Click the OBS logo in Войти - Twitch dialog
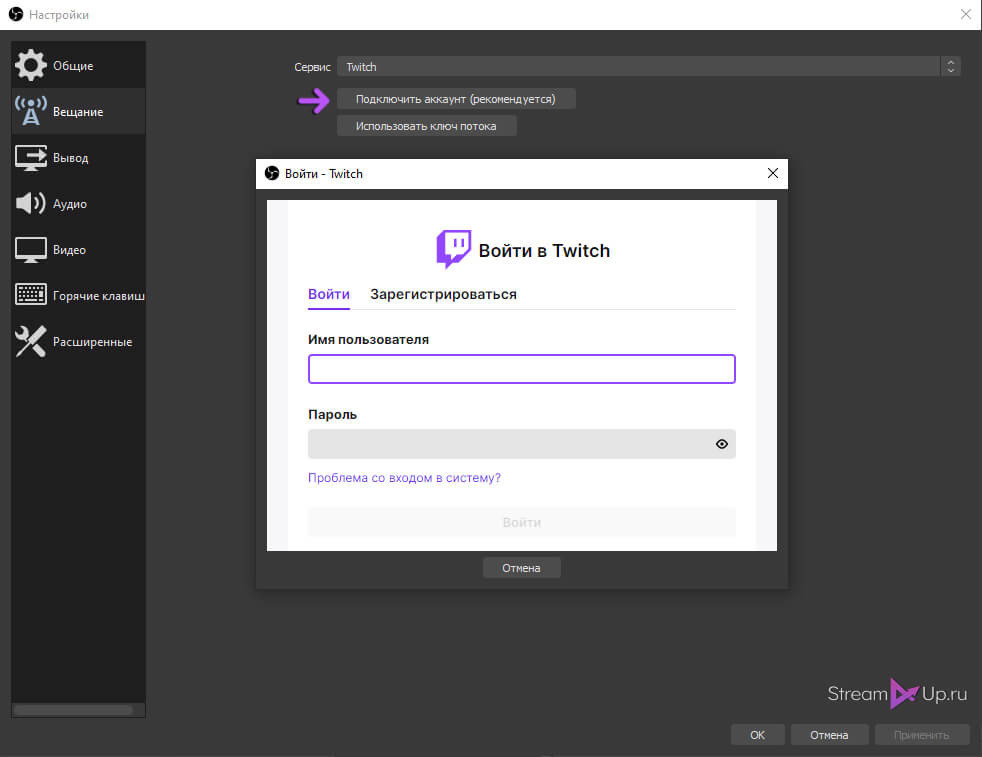The height and width of the screenshot is (757, 982). tap(272, 173)
